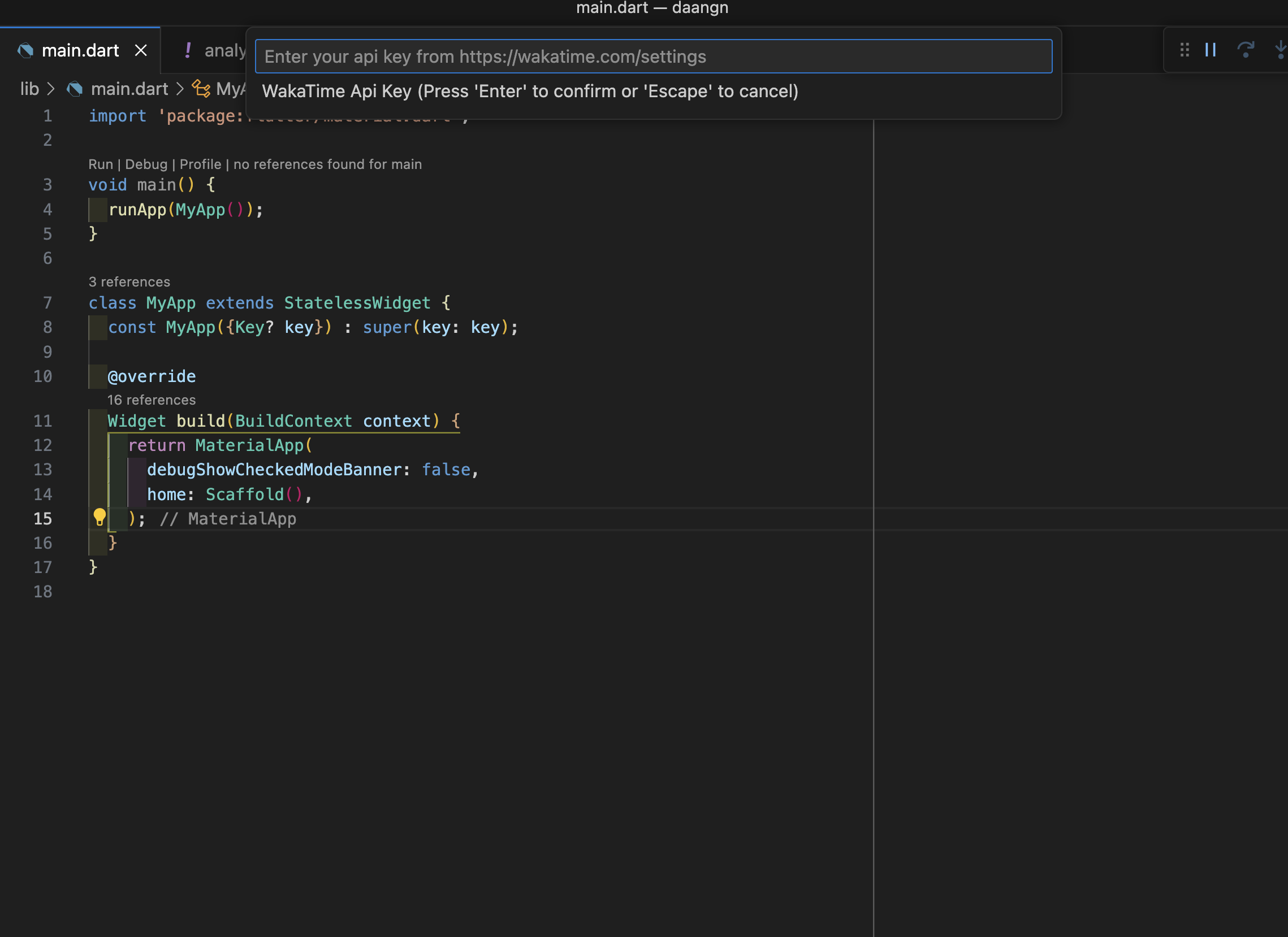Screen dimensions: 1288x937
Task: Open the '16 references' code lens
Action: pos(152,400)
